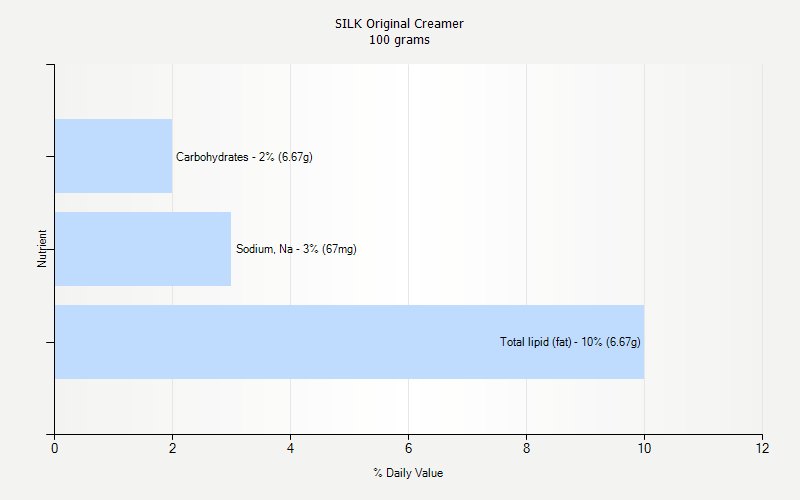This screenshot has height=500, width=800.
Task: Select the 8 tick label on x-axis
Action: pyautogui.click(x=526, y=449)
